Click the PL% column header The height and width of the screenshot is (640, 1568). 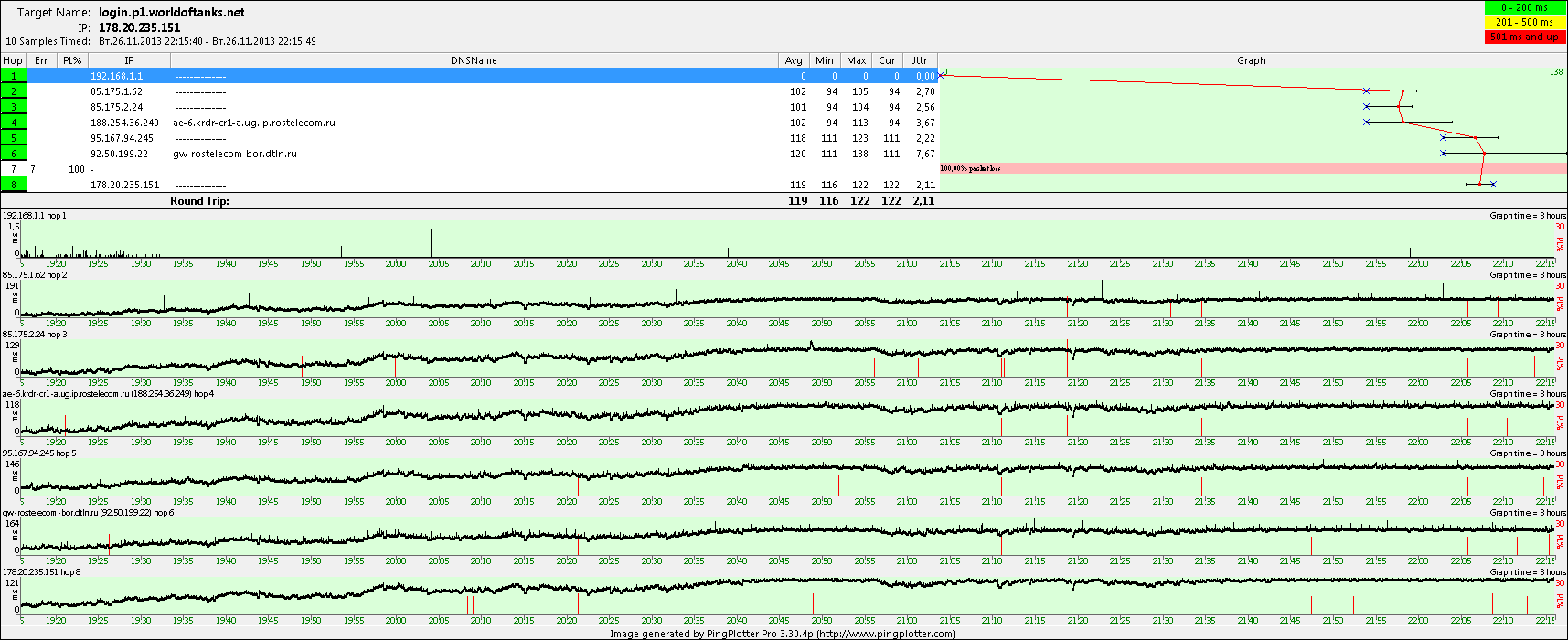(x=72, y=60)
